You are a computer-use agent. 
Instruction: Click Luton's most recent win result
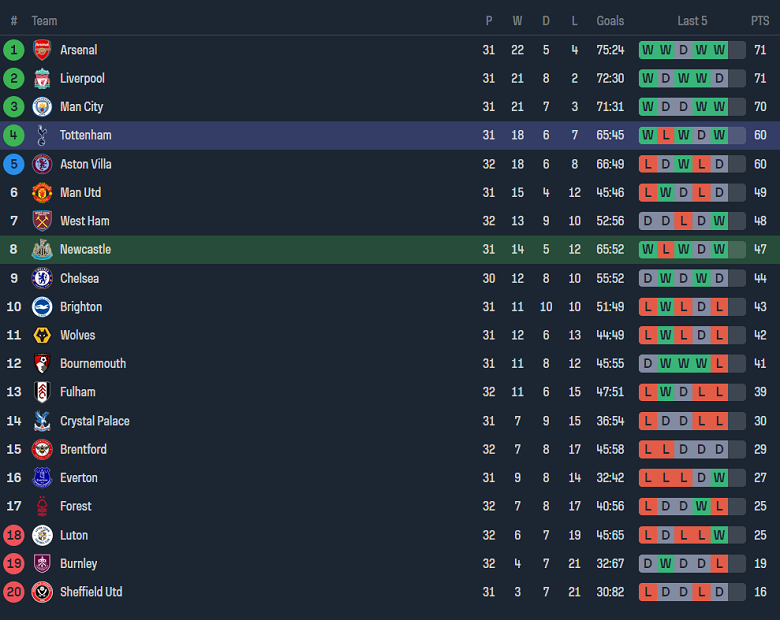[x=719, y=535]
